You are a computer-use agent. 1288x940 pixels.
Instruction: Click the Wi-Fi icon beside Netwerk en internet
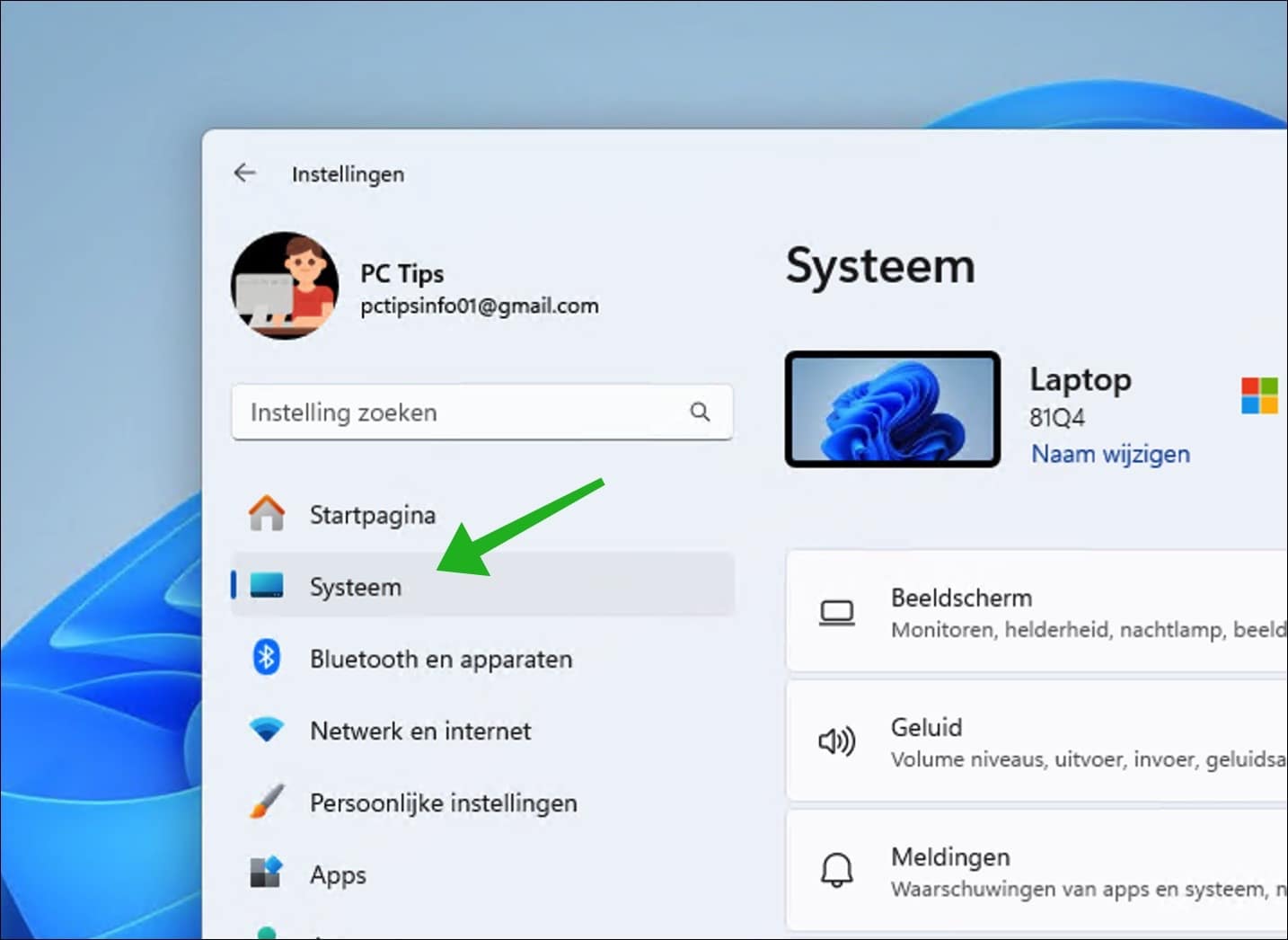click(x=268, y=730)
